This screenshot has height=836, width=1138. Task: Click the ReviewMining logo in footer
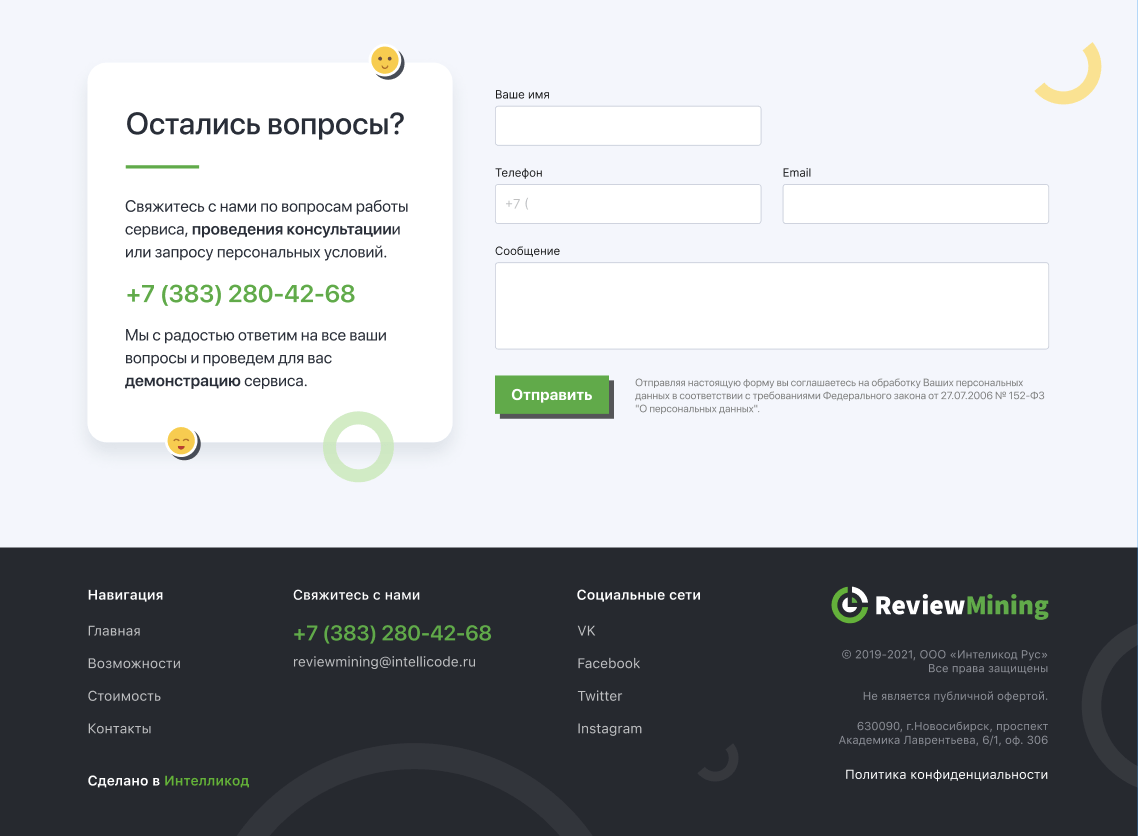[940, 605]
